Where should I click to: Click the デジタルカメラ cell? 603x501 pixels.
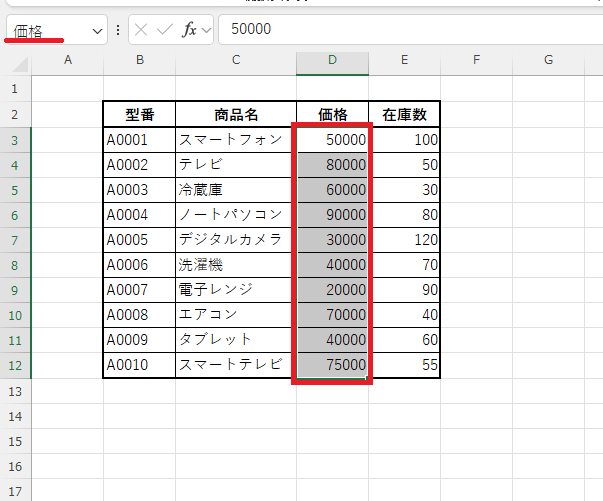pyautogui.click(x=236, y=240)
